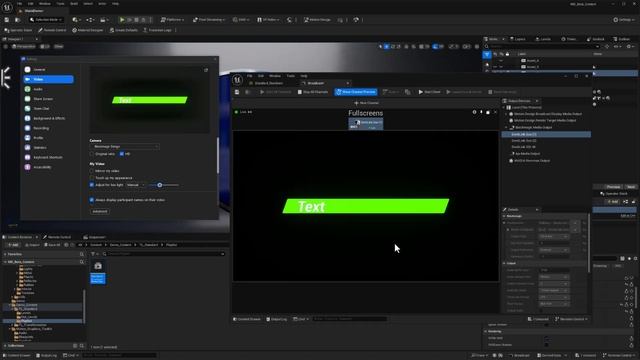Select the Original ratio option
The height and width of the screenshot is (360, 640).
pos(92,154)
